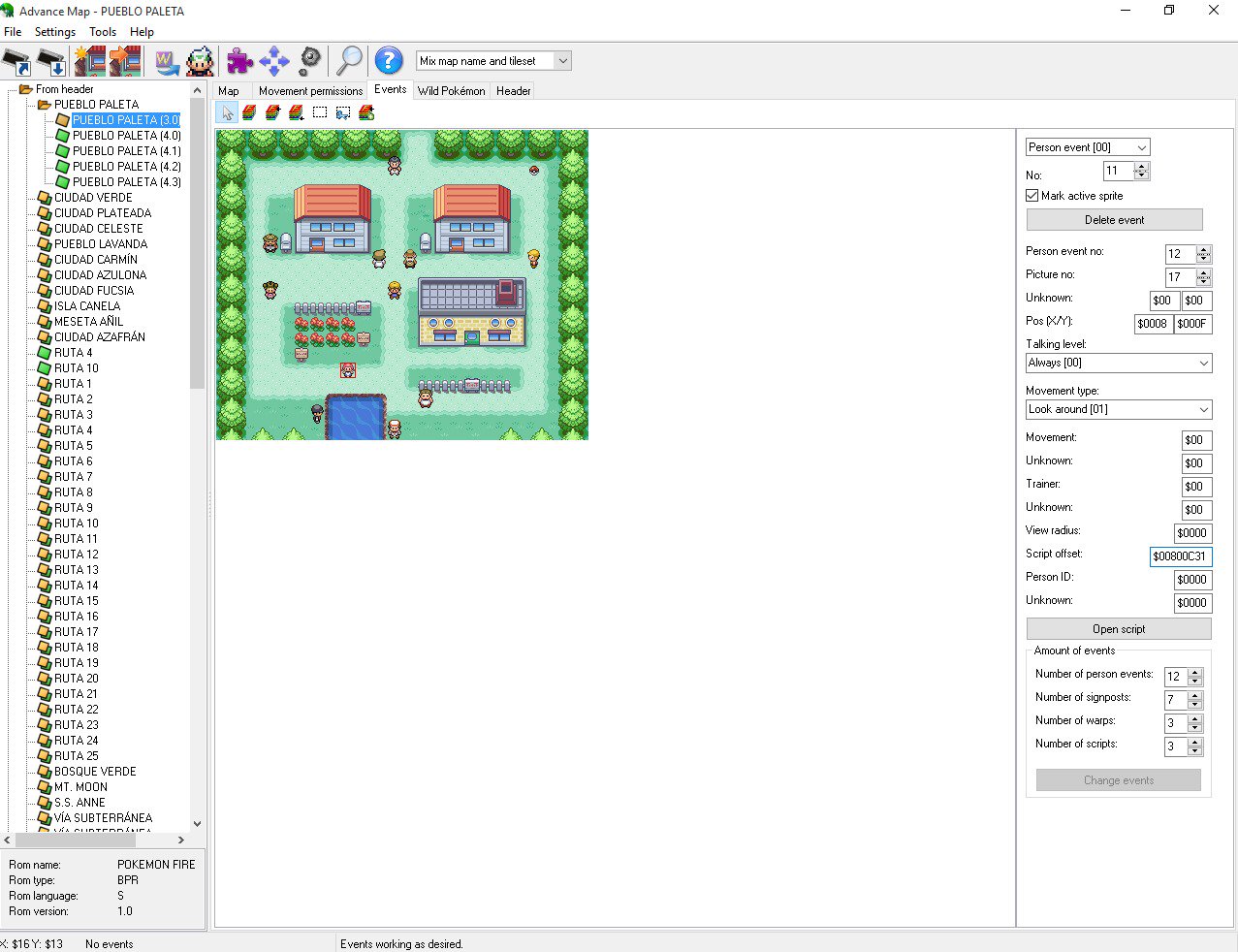Select PUEBLO PALETA (4.0) map in tree
This screenshot has width=1238, height=952.
click(126, 136)
